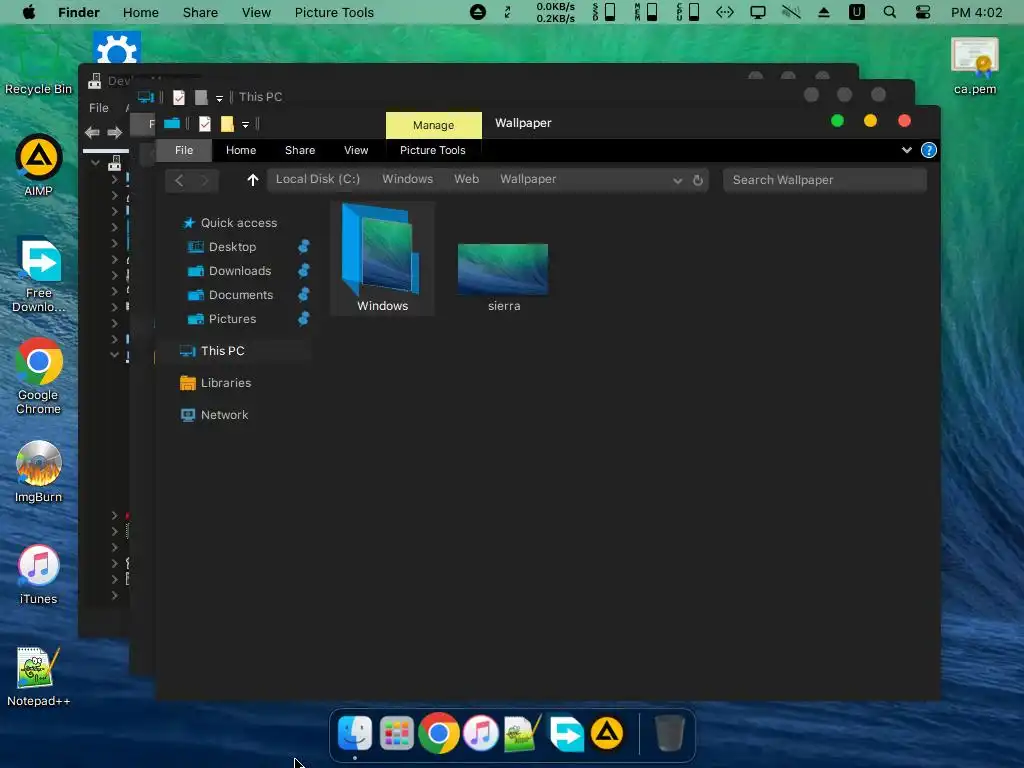Switch to the View ribbon tab
The image size is (1024, 768).
(x=356, y=150)
